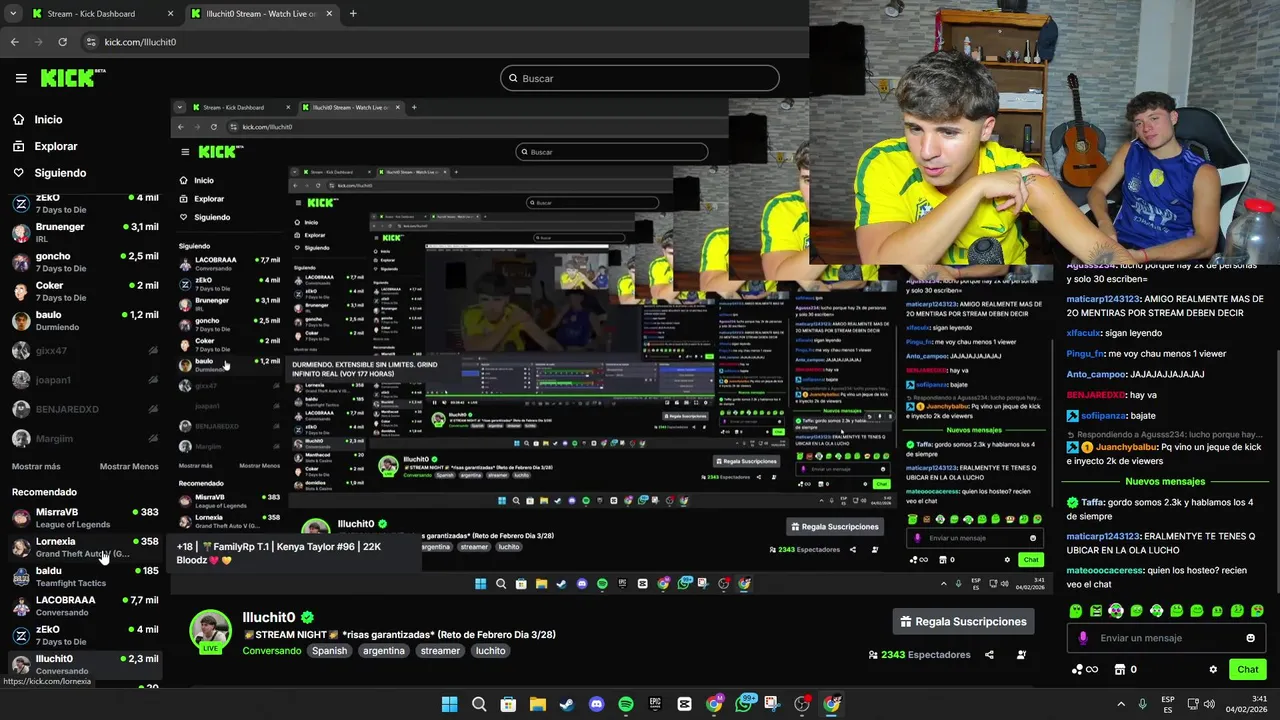This screenshot has height=720, width=1280.
Task: Open Spotify from the taskbar
Action: tap(626, 704)
